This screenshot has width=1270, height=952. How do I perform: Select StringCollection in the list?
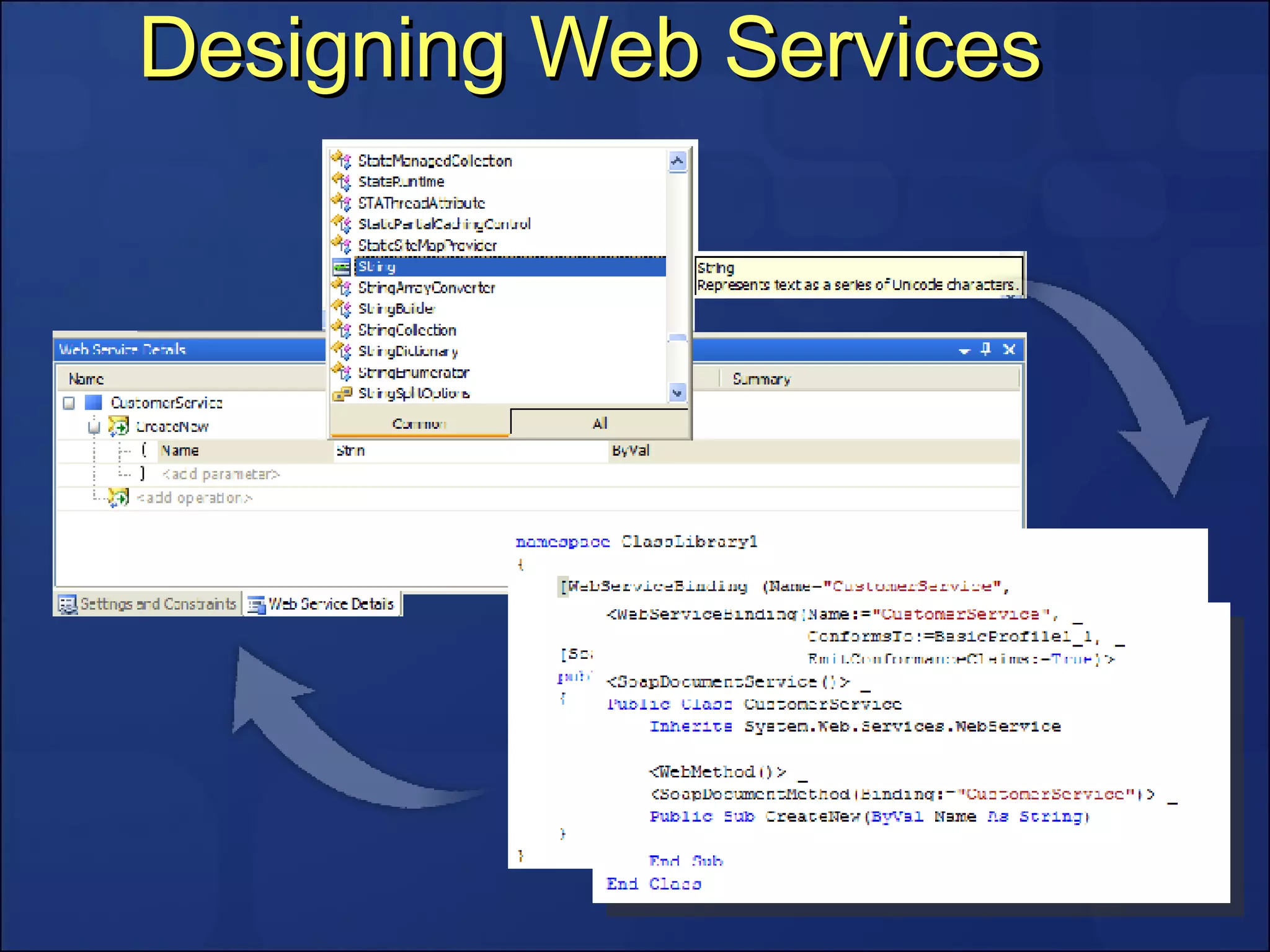pos(407,330)
